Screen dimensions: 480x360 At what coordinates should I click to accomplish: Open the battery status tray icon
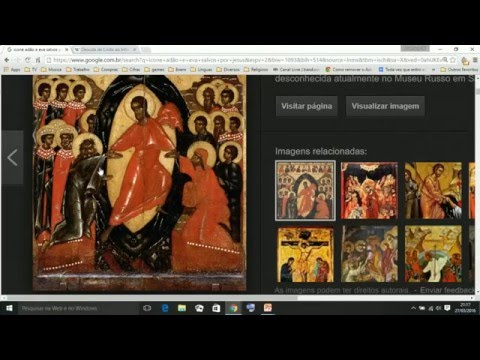[x=422, y=308]
